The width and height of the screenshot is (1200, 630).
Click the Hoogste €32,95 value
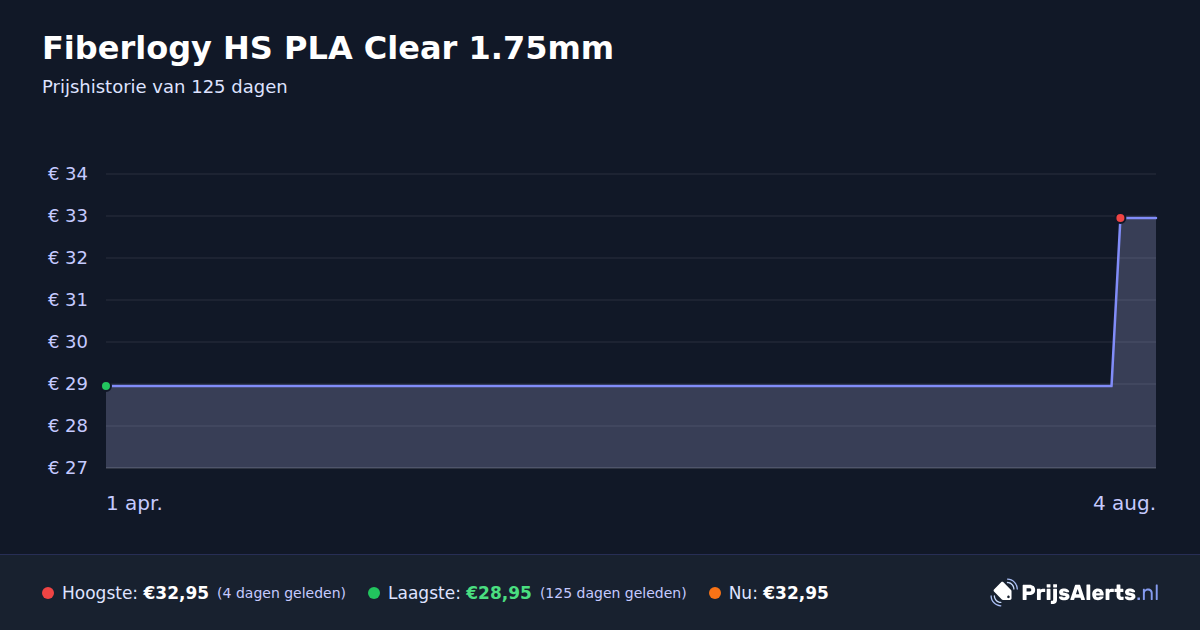point(176,593)
